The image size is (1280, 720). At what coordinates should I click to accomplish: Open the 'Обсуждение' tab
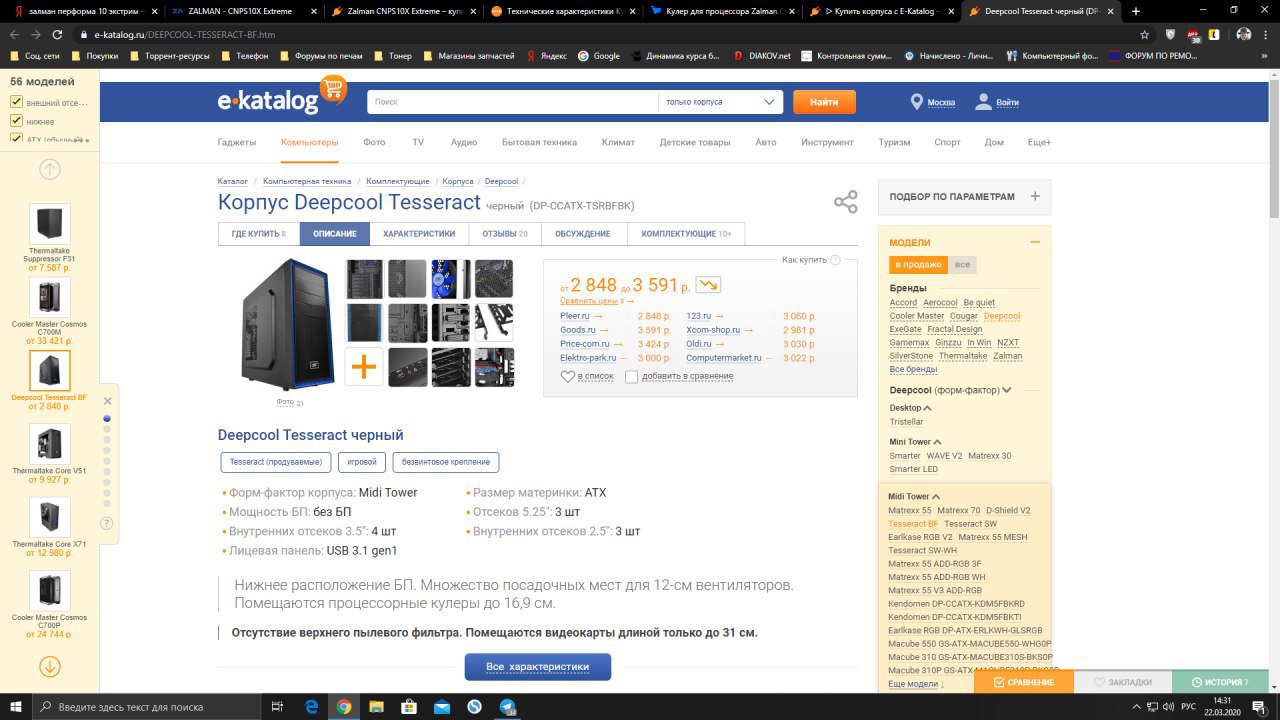(x=585, y=234)
